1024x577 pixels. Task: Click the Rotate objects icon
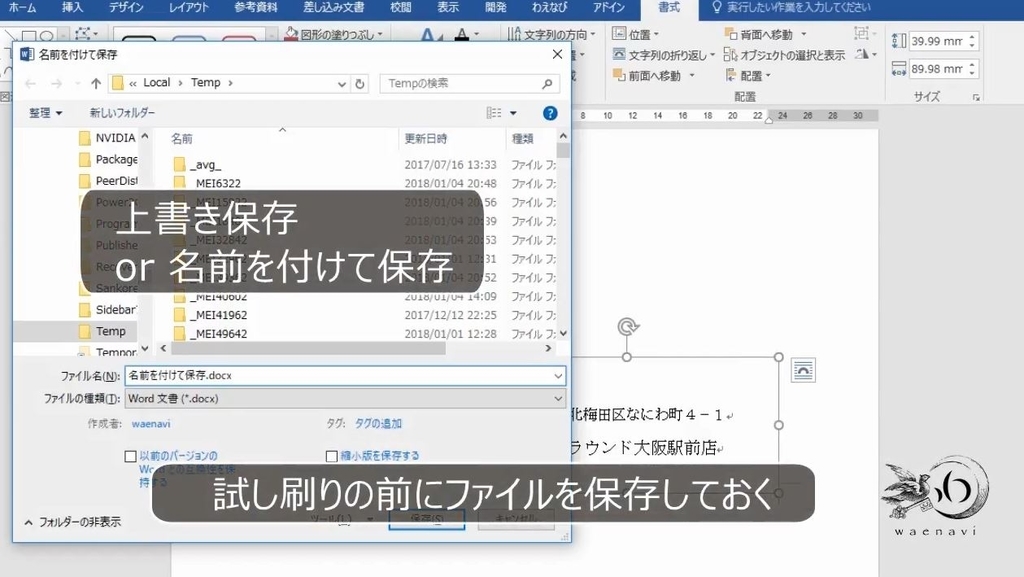click(863, 54)
